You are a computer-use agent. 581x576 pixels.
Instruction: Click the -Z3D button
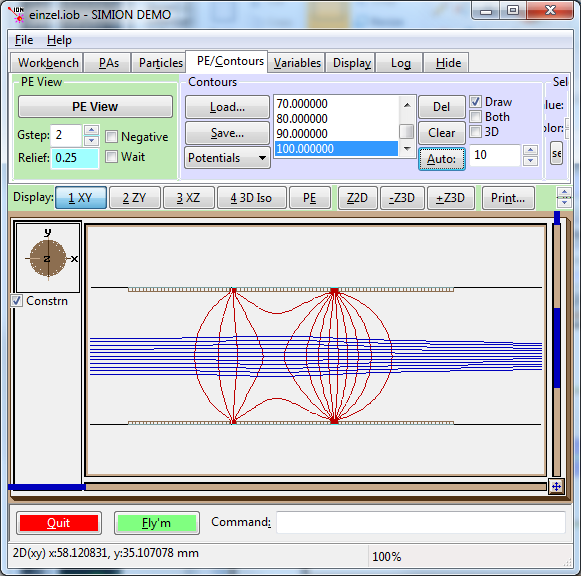click(x=402, y=198)
